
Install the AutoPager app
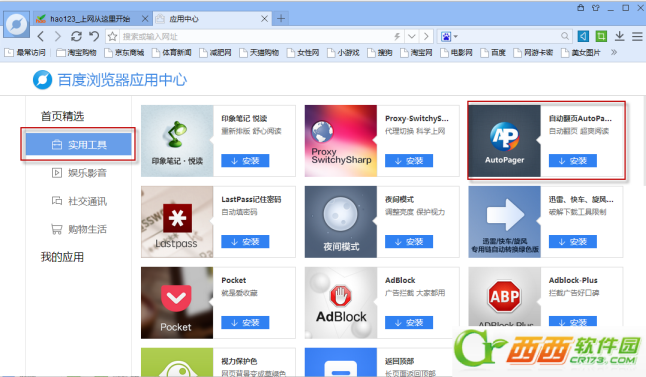click(x=573, y=161)
